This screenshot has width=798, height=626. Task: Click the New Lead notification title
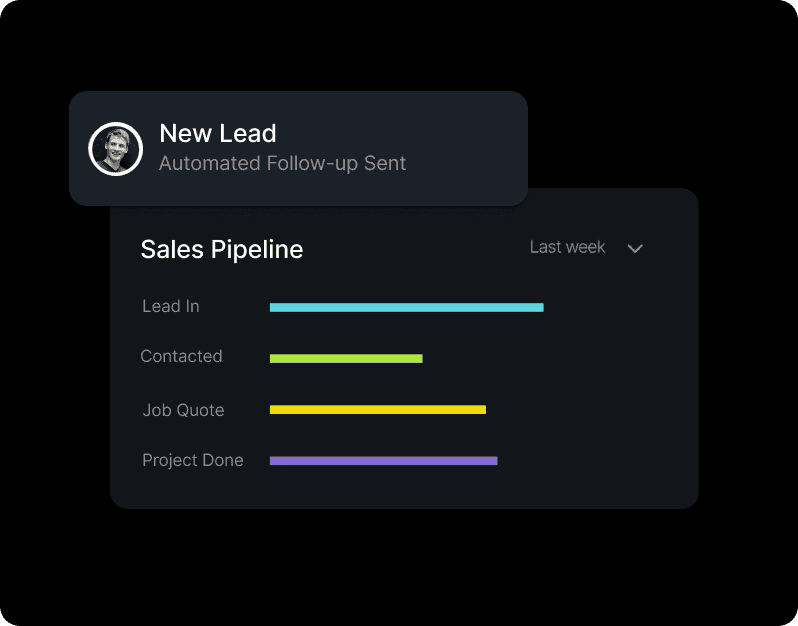(x=218, y=133)
